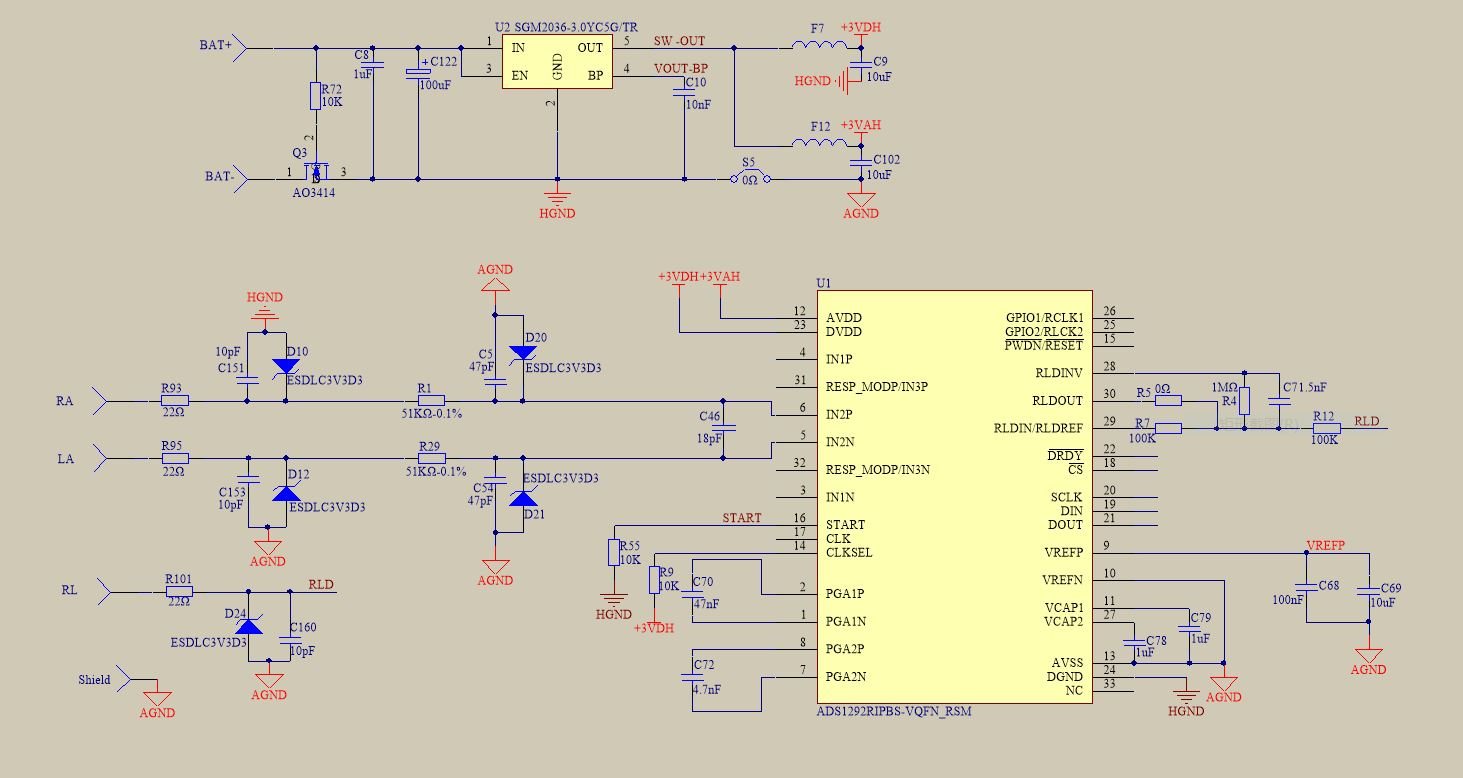This screenshot has height=778, width=1463.
Task: Select resistor R72 10K
Action: pos(316,96)
